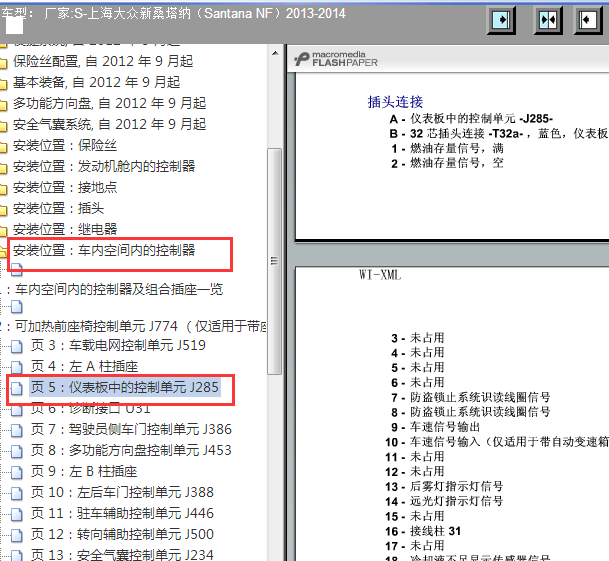Click line A - 仪表板中的控制单元 -J285-
The width and height of the screenshot is (609, 561).
point(471,119)
